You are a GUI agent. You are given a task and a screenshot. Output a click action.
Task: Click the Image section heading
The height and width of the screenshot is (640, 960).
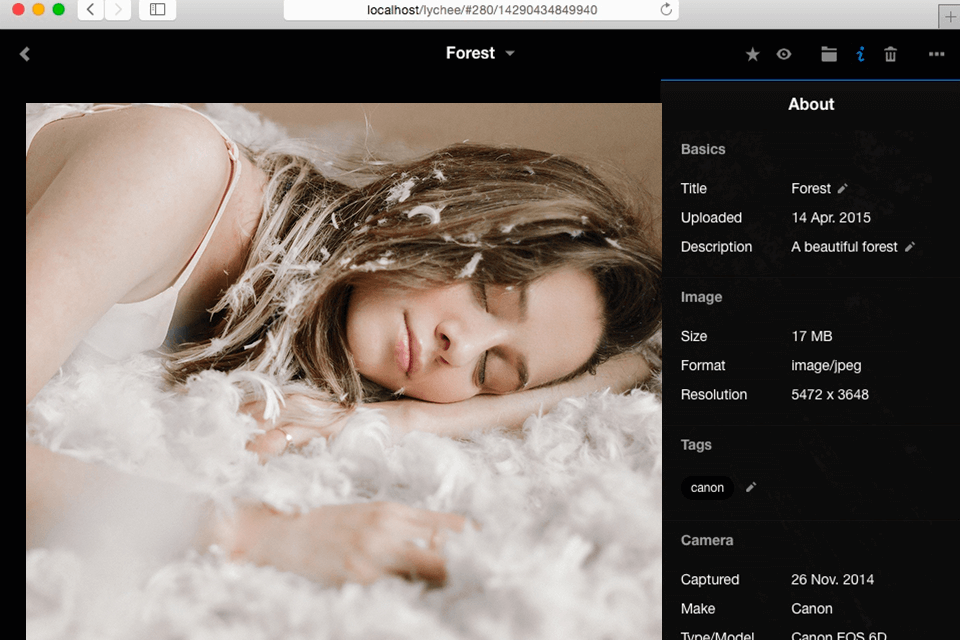click(x=701, y=298)
